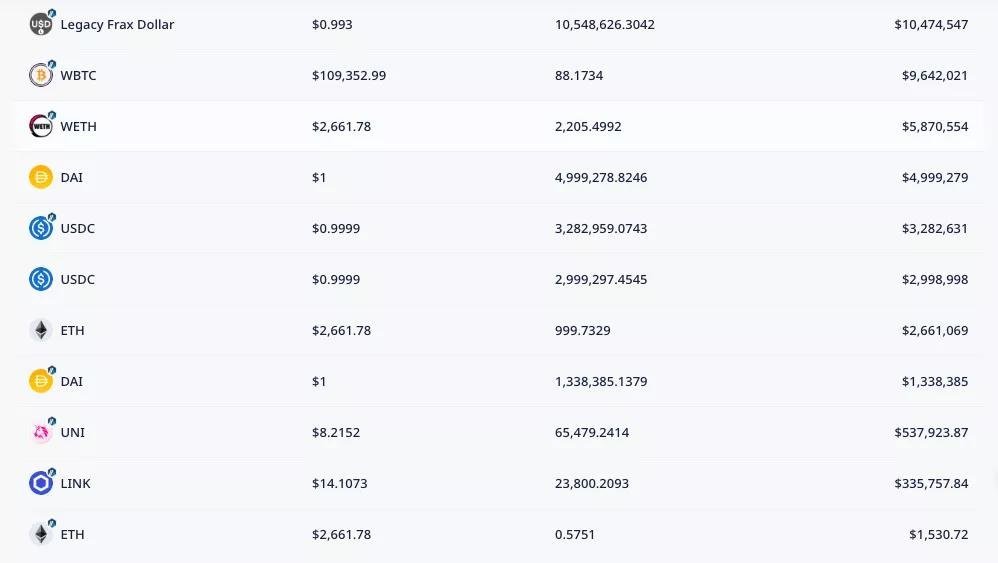Click the WBTC price $109,352.99

(x=349, y=75)
